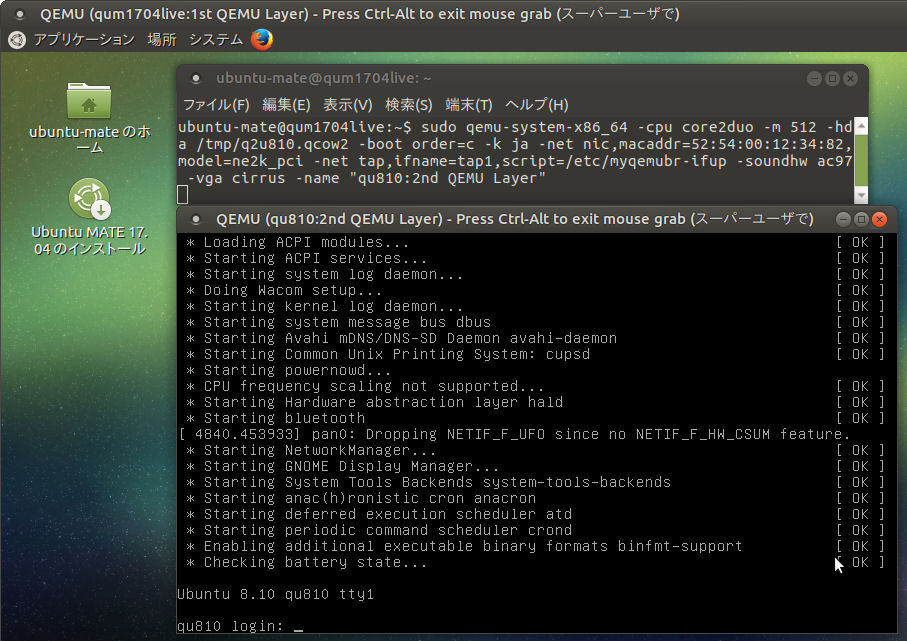907x641 pixels.
Task: Click 'Ubuntu 8.10 qu810 tty1' text
Action: pos(275,594)
